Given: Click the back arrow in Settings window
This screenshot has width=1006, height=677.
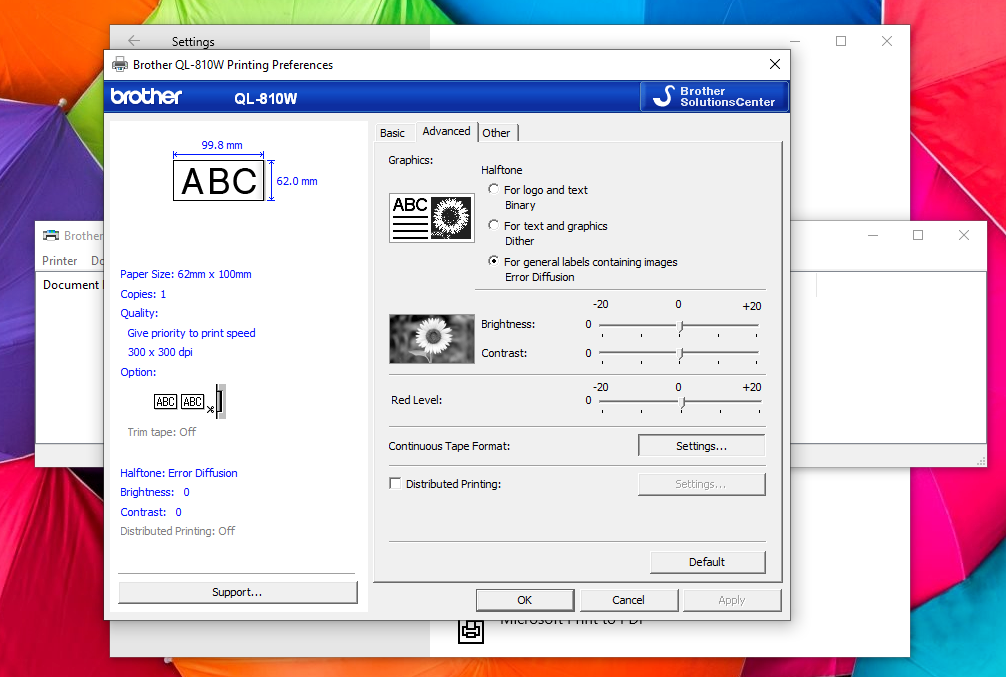Looking at the screenshot, I should pos(134,40).
